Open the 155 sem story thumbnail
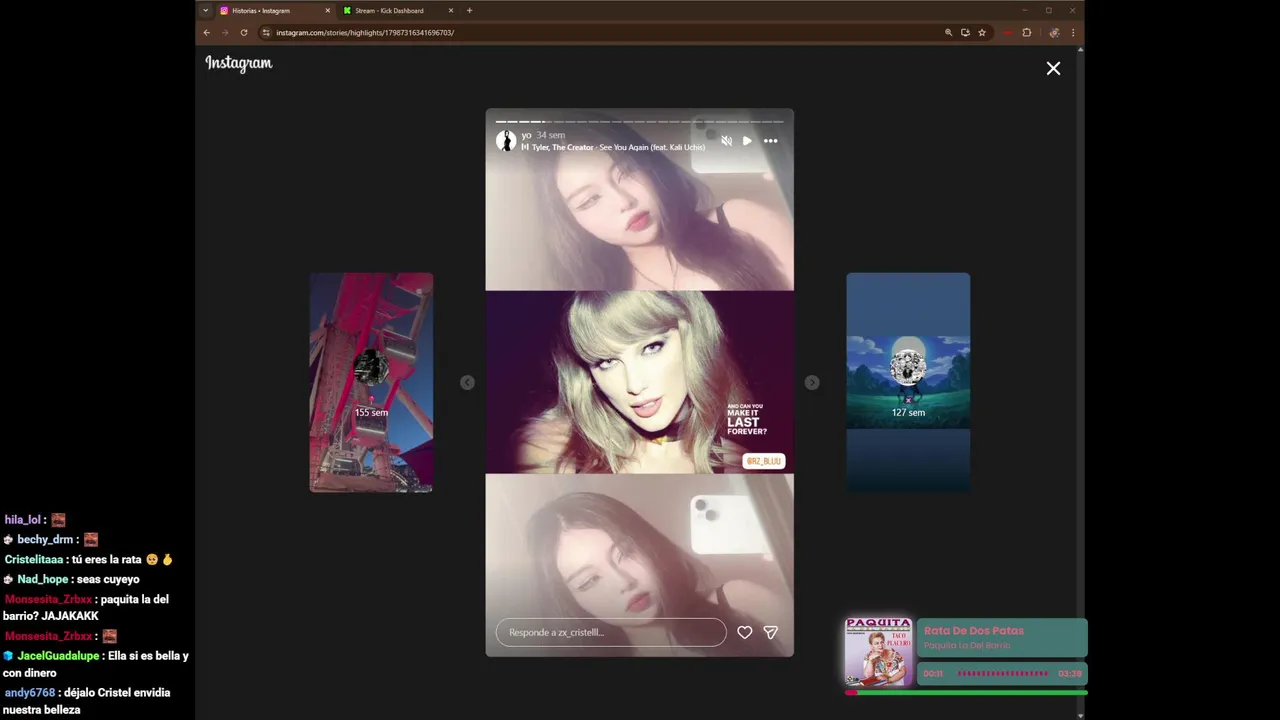Screen dimensions: 1280x720 [x=371, y=382]
